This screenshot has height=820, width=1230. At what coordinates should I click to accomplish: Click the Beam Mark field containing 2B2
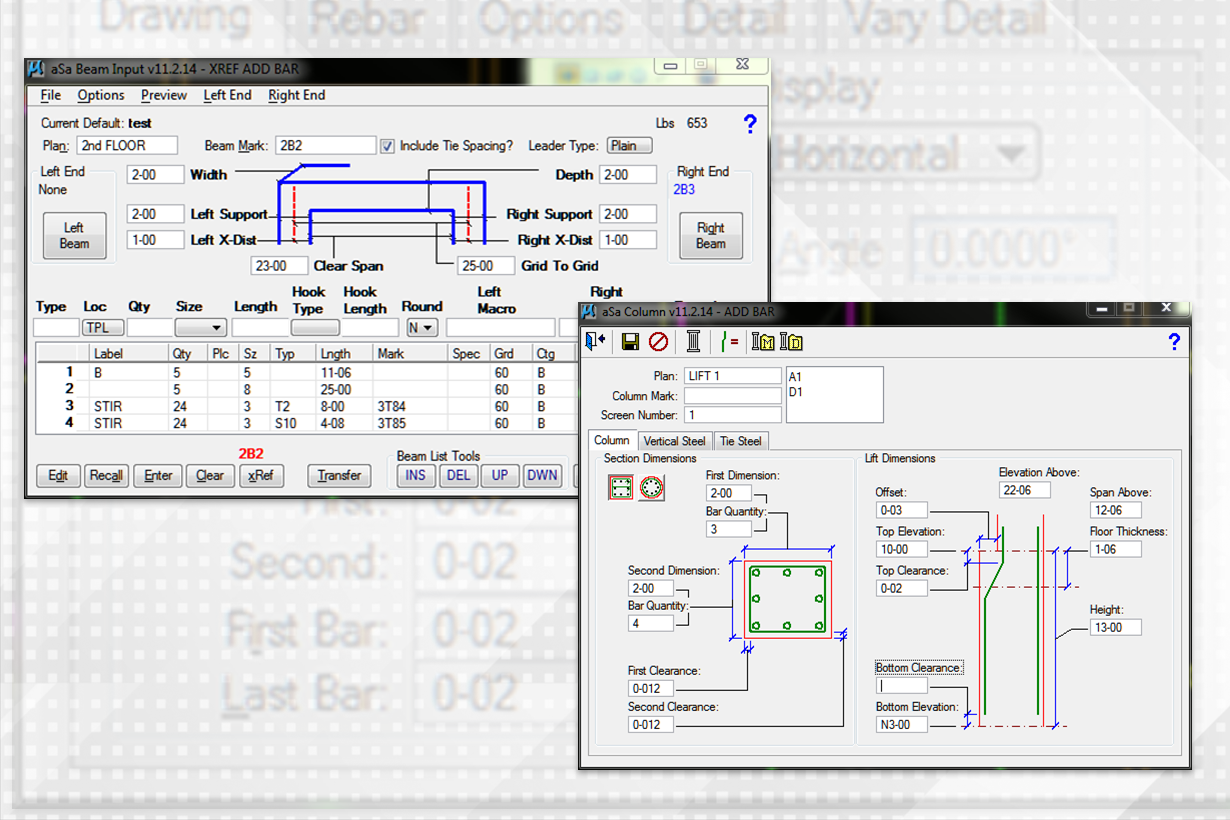click(x=326, y=146)
